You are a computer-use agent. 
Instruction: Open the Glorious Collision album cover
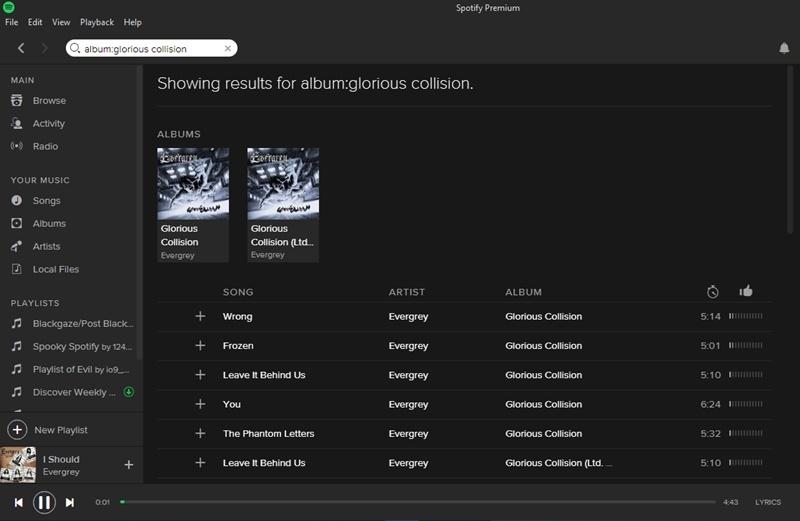(x=193, y=184)
